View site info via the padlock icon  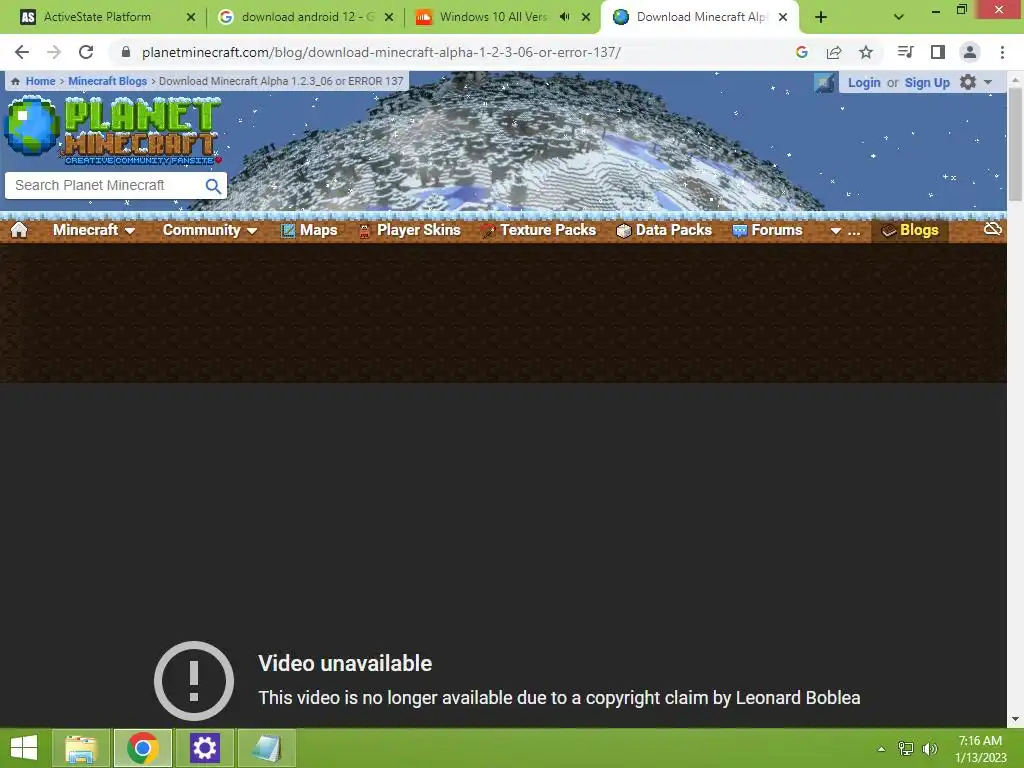click(126, 52)
